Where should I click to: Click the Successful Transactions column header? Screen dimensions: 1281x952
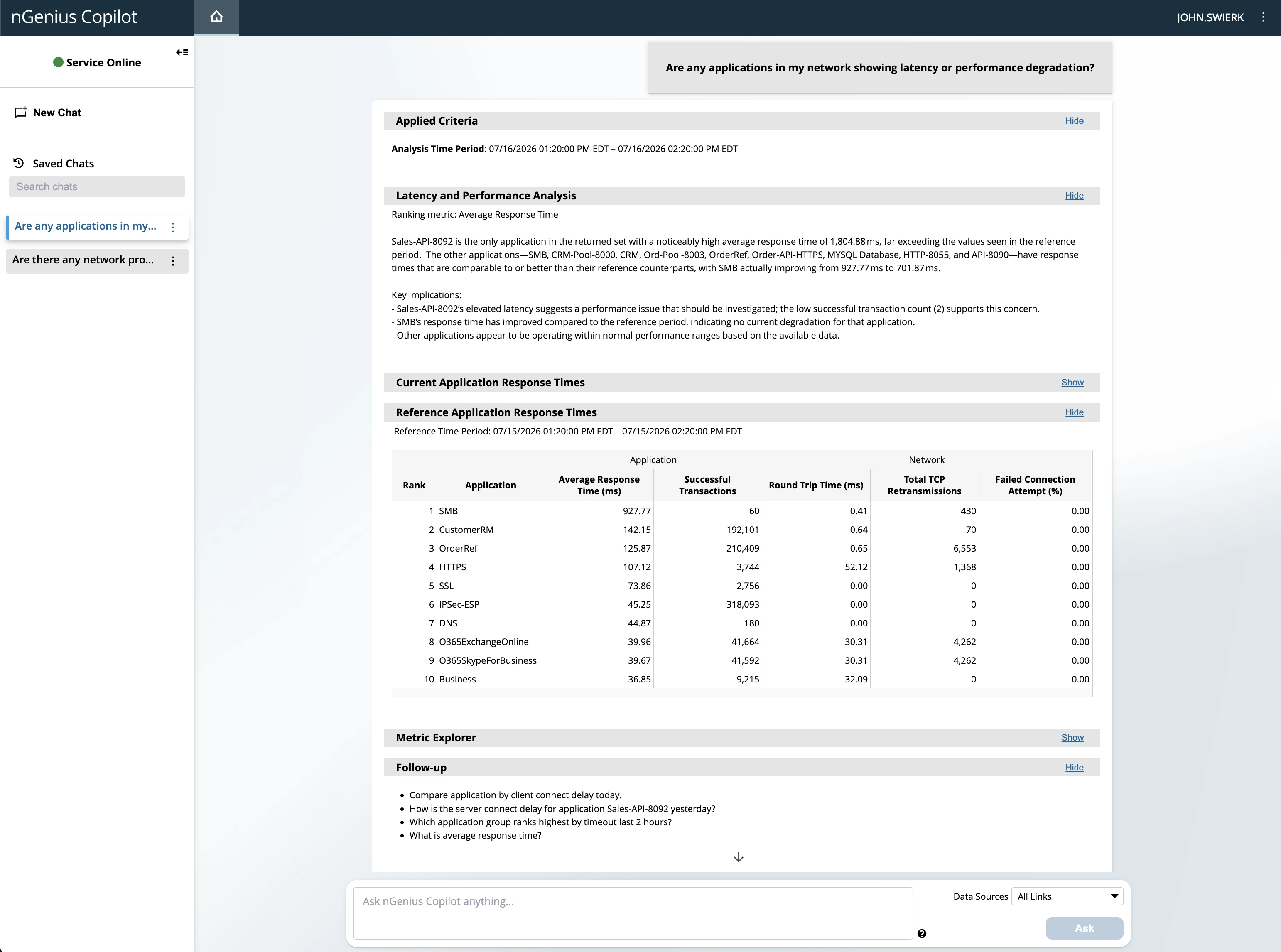(x=707, y=485)
